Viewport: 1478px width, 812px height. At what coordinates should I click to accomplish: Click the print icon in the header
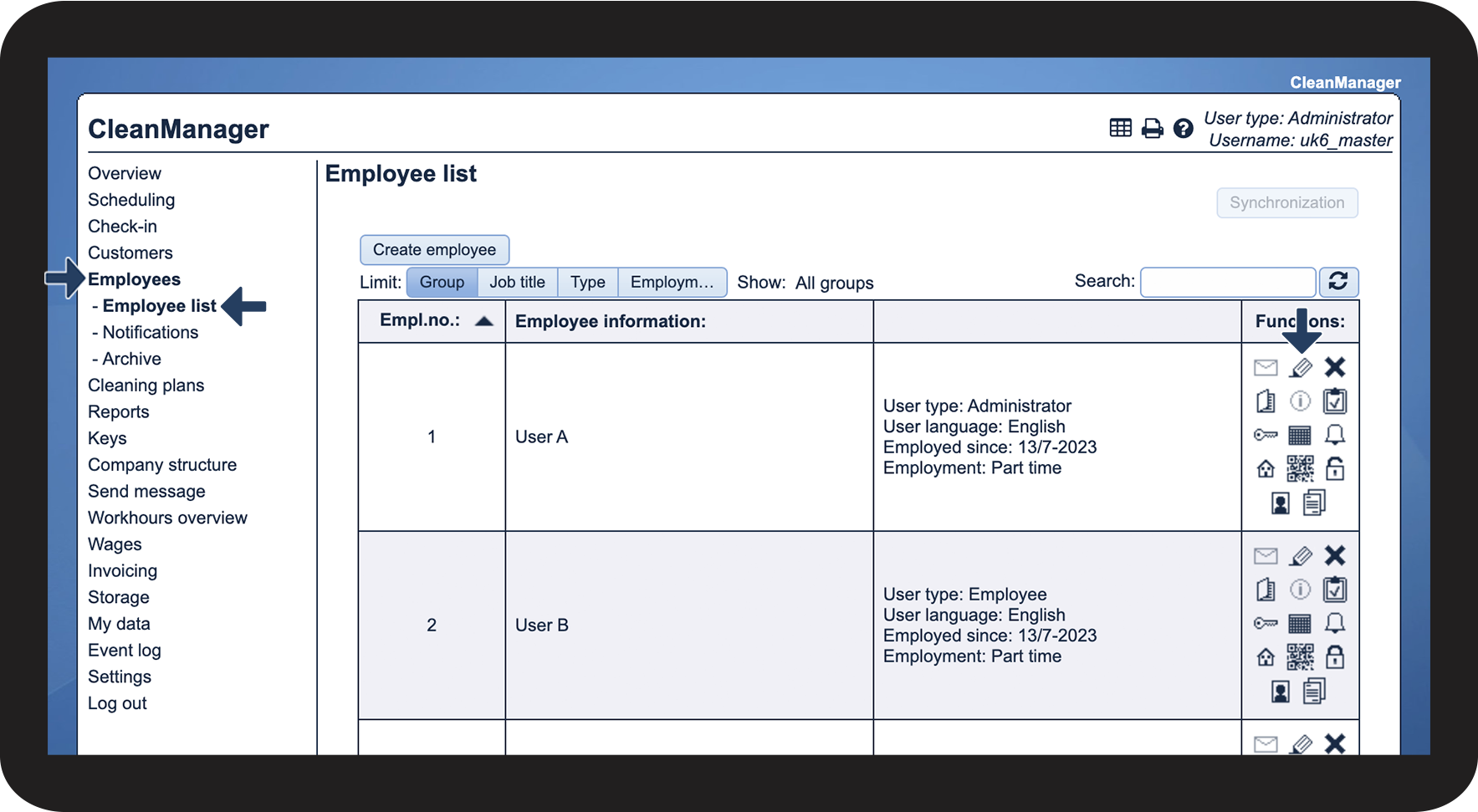pyautogui.click(x=1152, y=129)
